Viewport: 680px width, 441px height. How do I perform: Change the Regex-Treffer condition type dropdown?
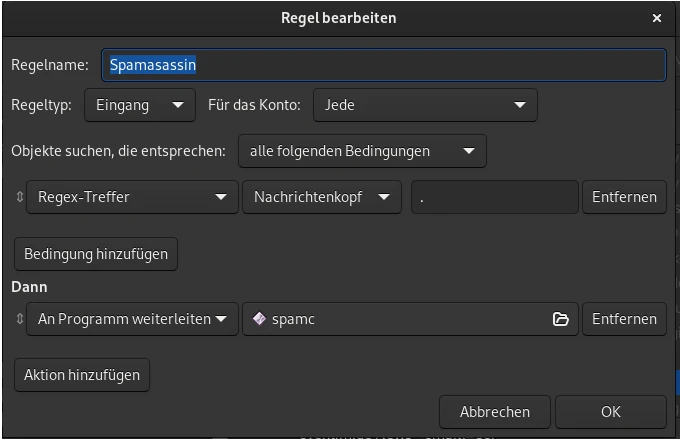coord(132,197)
